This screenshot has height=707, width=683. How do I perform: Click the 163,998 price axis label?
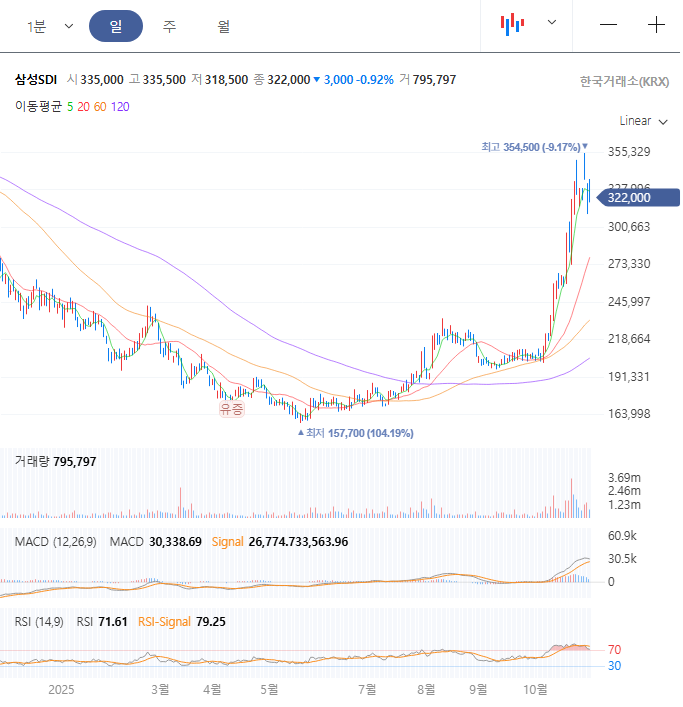tap(629, 413)
